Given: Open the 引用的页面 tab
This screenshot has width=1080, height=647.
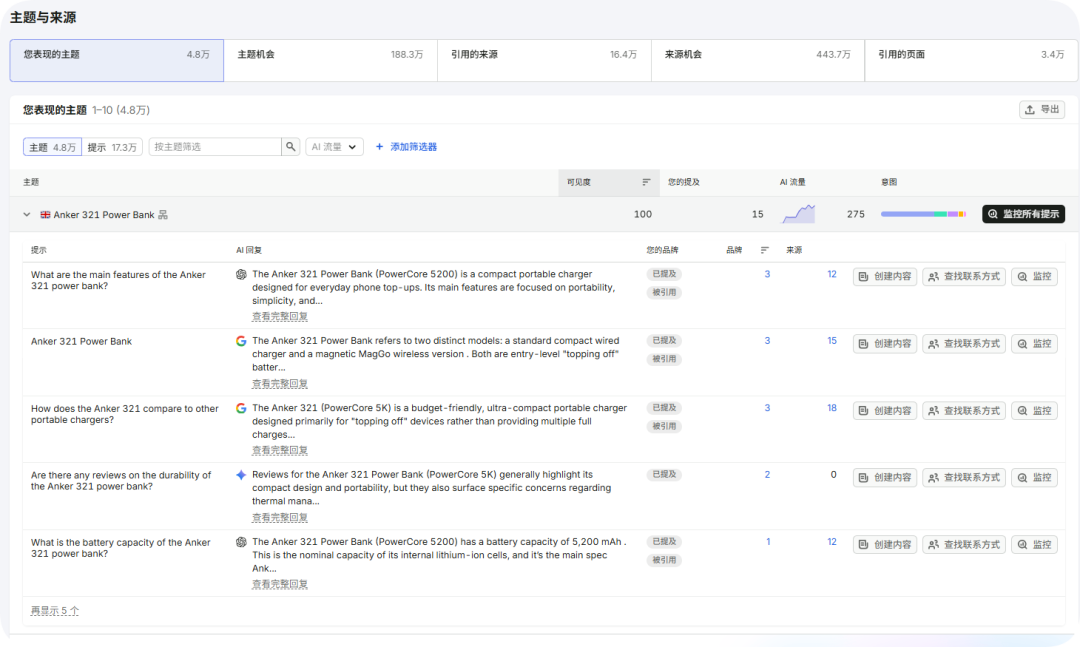Looking at the screenshot, I should pos(971,60).
